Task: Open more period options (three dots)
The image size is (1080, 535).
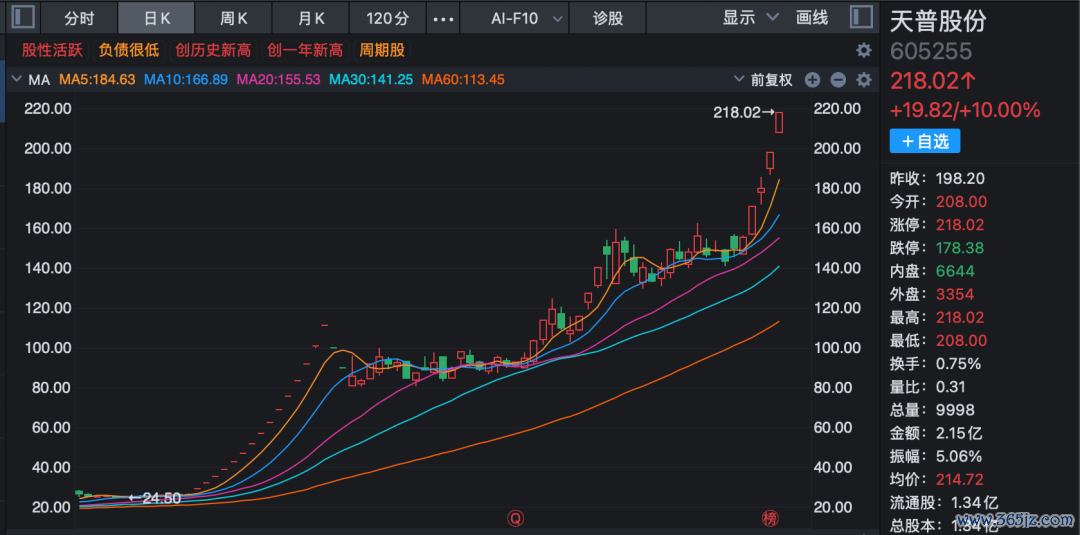Action: [x=442, y=18]
